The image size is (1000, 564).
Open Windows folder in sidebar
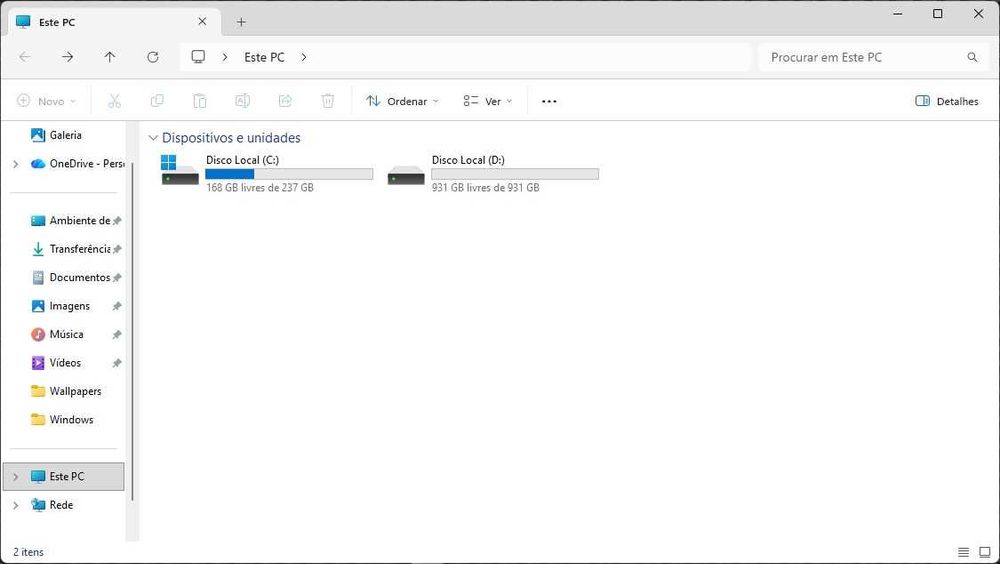click(62, 419)
